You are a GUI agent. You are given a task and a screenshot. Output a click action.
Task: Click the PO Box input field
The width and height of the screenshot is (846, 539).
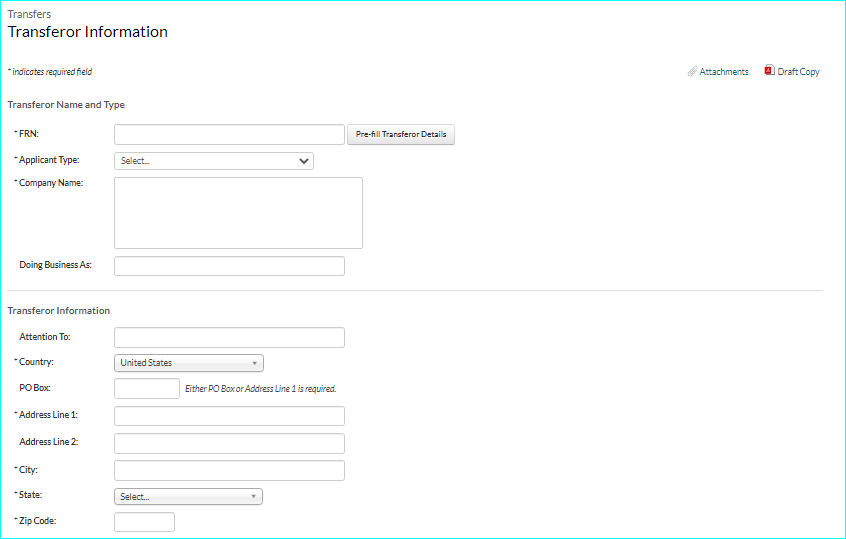147,388
